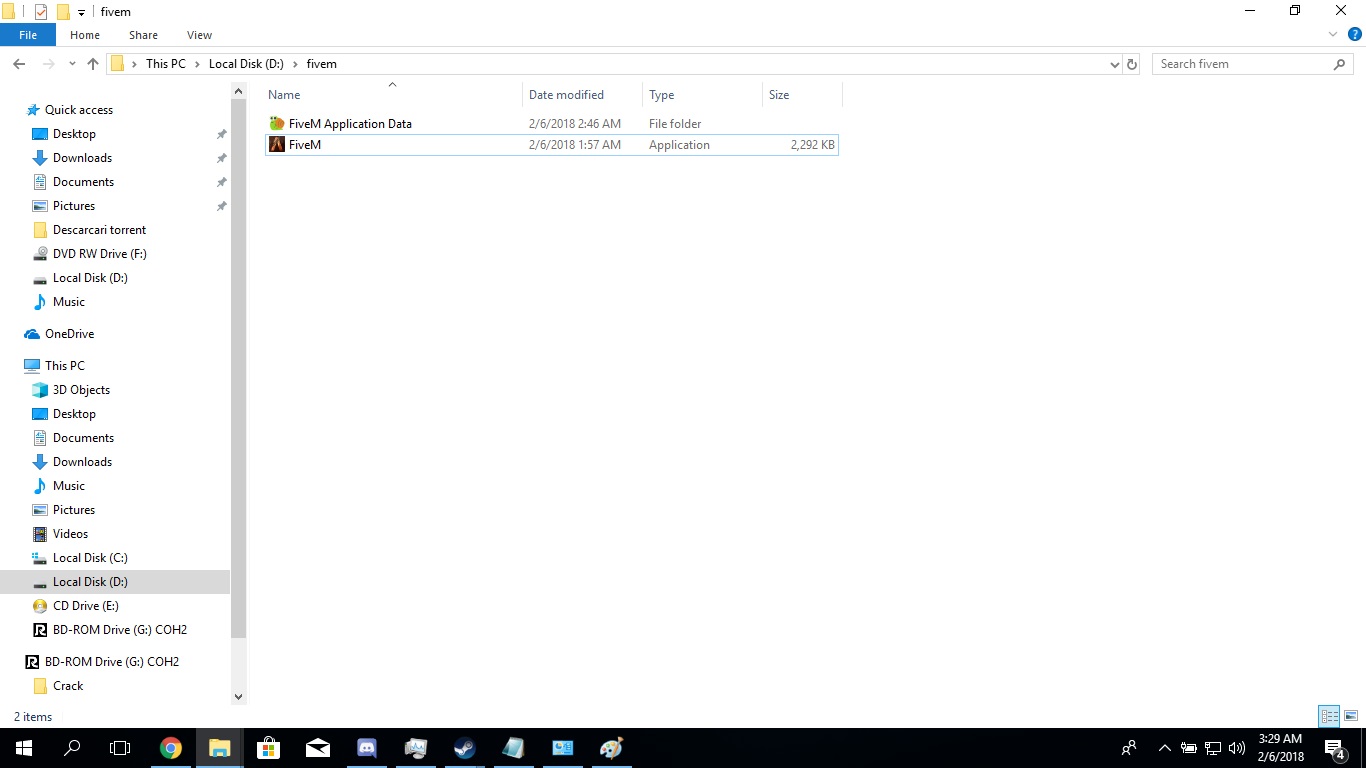Open the File menu
The image size is (1366, 768).
click(28, 35)
